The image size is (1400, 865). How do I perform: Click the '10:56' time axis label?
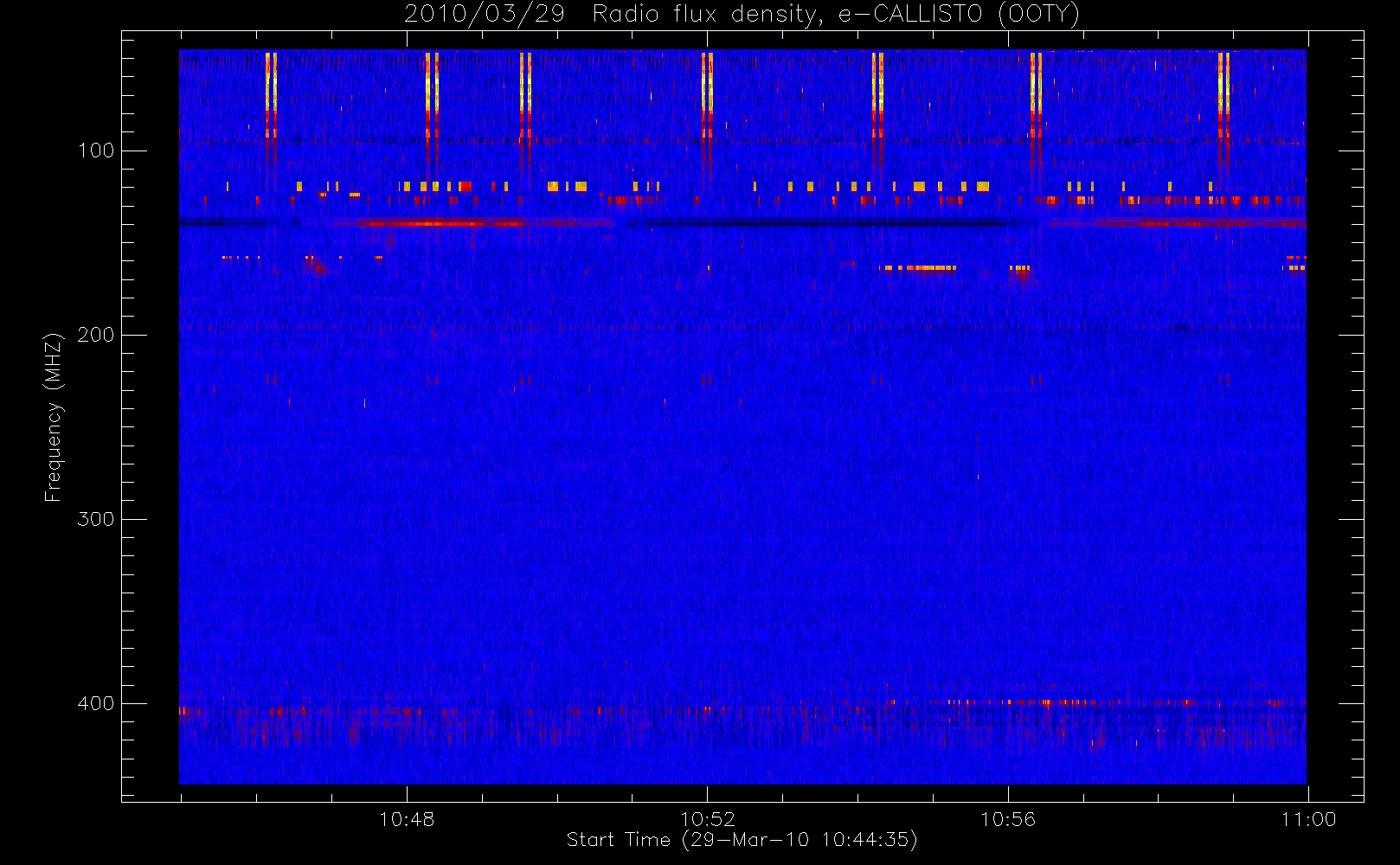tap(1007, 818)
